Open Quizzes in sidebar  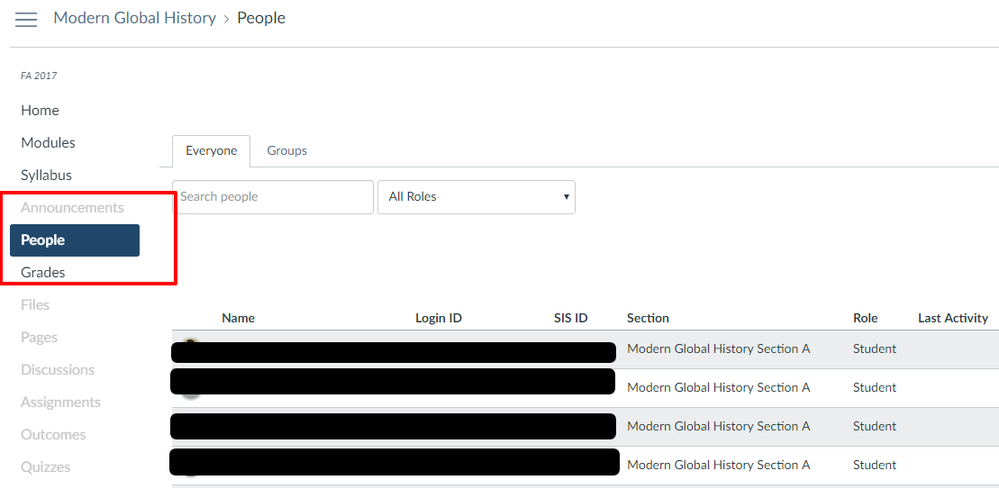[x=45, y=467]
